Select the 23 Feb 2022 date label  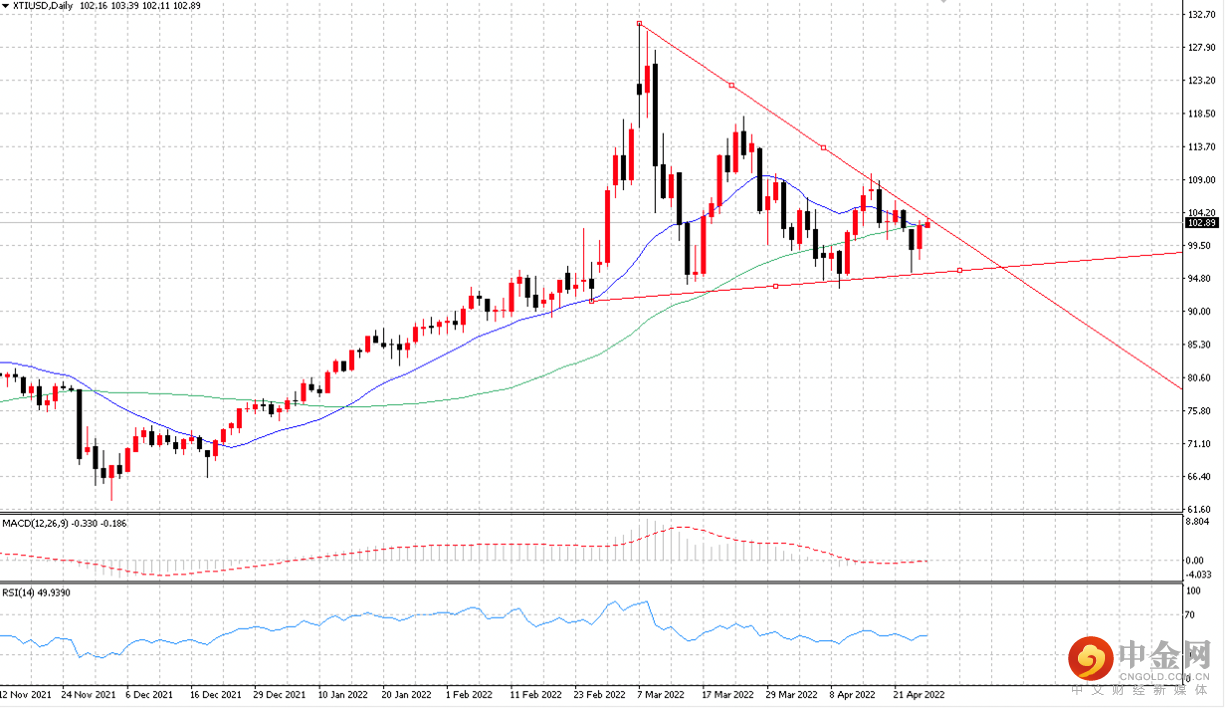click(x=600, y=693)
